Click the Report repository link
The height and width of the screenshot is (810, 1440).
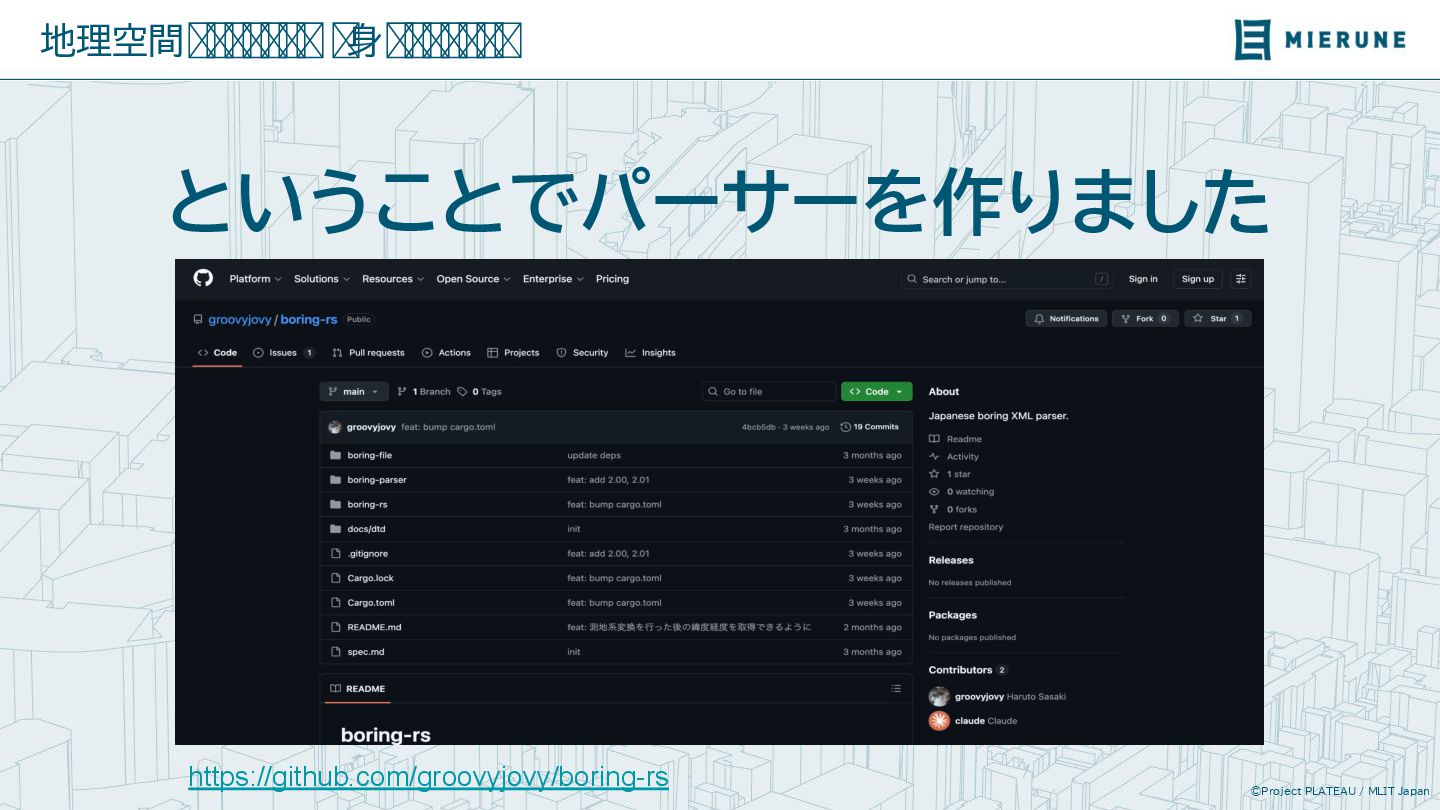(966, 527)
